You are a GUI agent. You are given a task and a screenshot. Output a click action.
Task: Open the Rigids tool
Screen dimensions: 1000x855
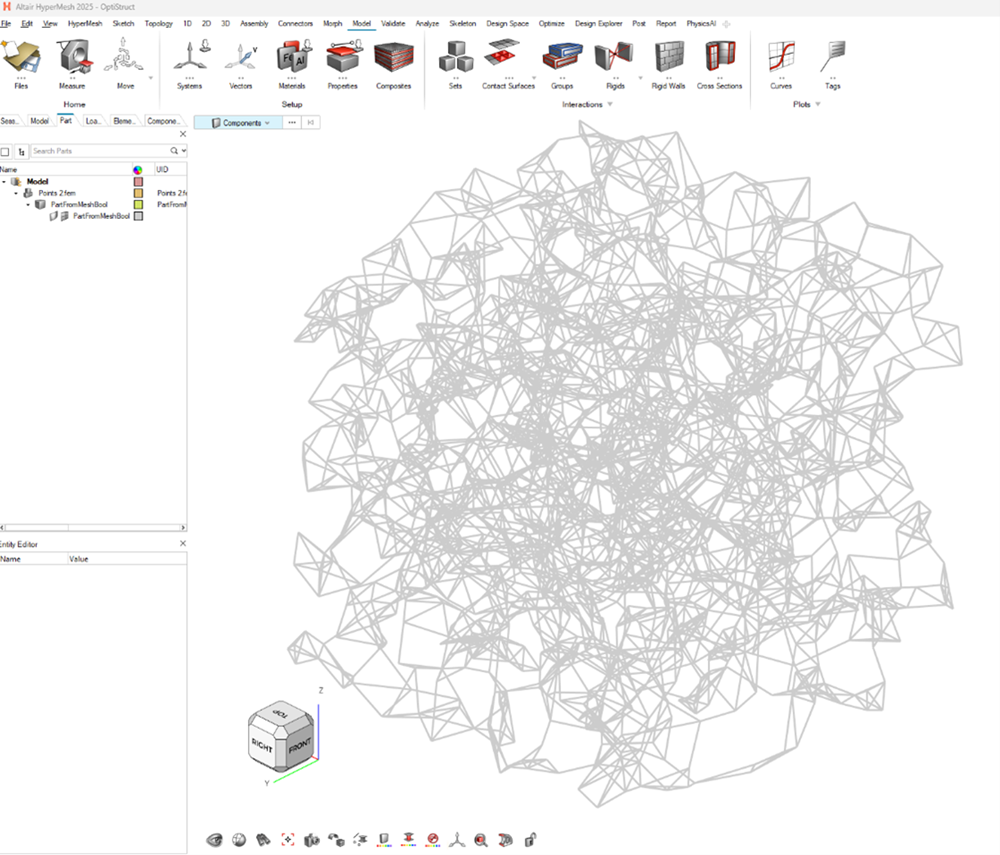615,62
